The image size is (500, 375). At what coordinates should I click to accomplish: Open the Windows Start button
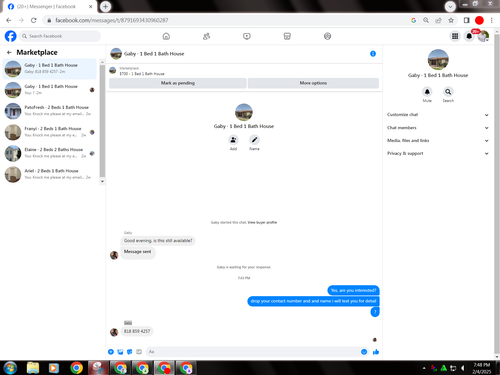(x=10, y=368)
